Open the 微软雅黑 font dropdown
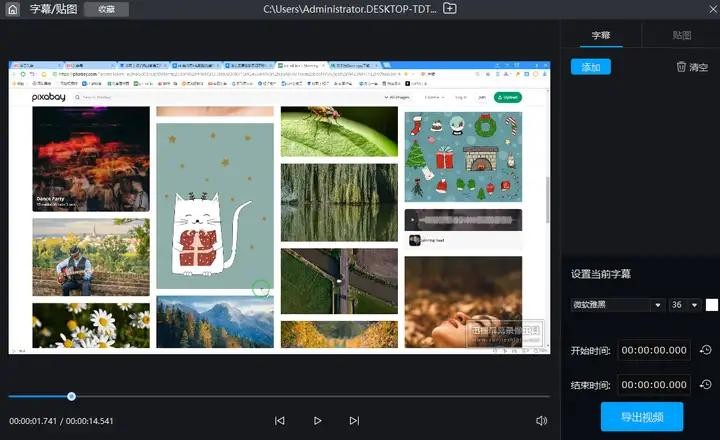This screenshot has width=720, height=440. (618, 305)
